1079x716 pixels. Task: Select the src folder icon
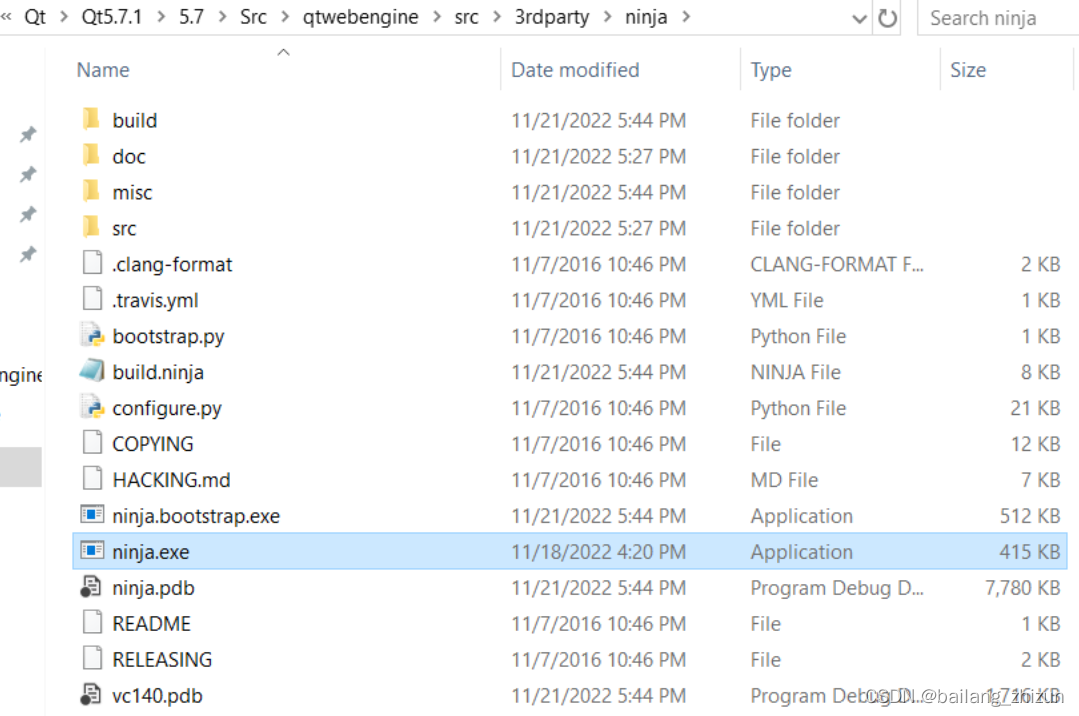(91, 227)
